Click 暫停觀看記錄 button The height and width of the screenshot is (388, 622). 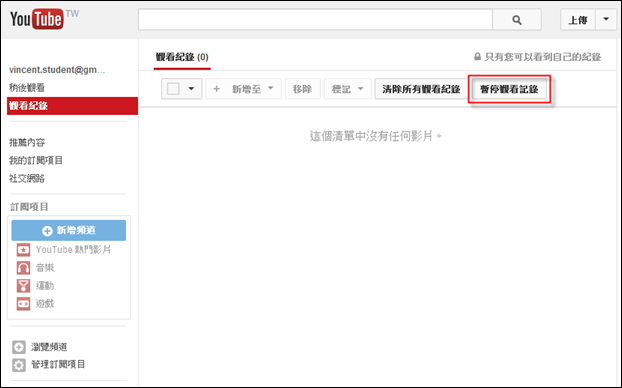[x=509, y=89]
